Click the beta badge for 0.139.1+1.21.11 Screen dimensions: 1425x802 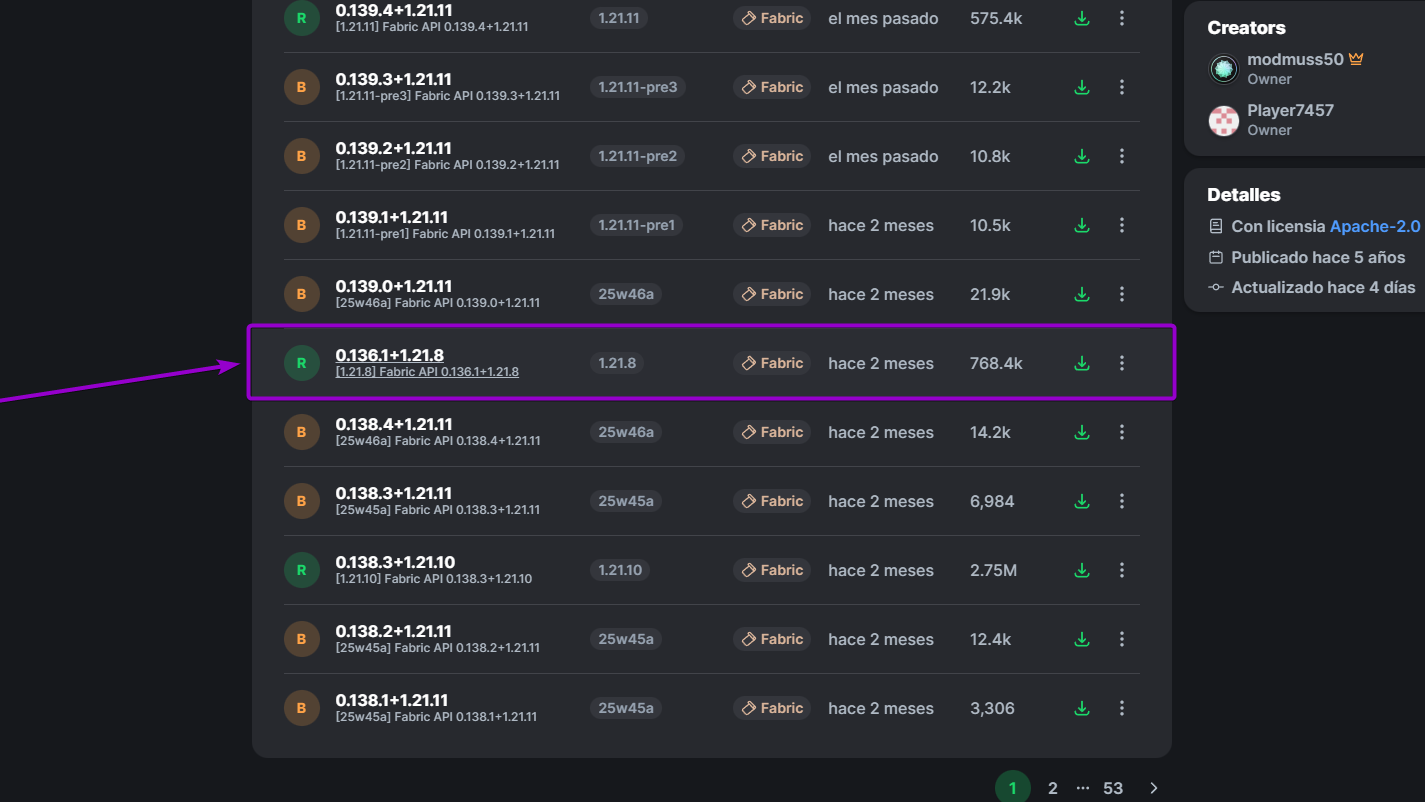click(301, 225)
